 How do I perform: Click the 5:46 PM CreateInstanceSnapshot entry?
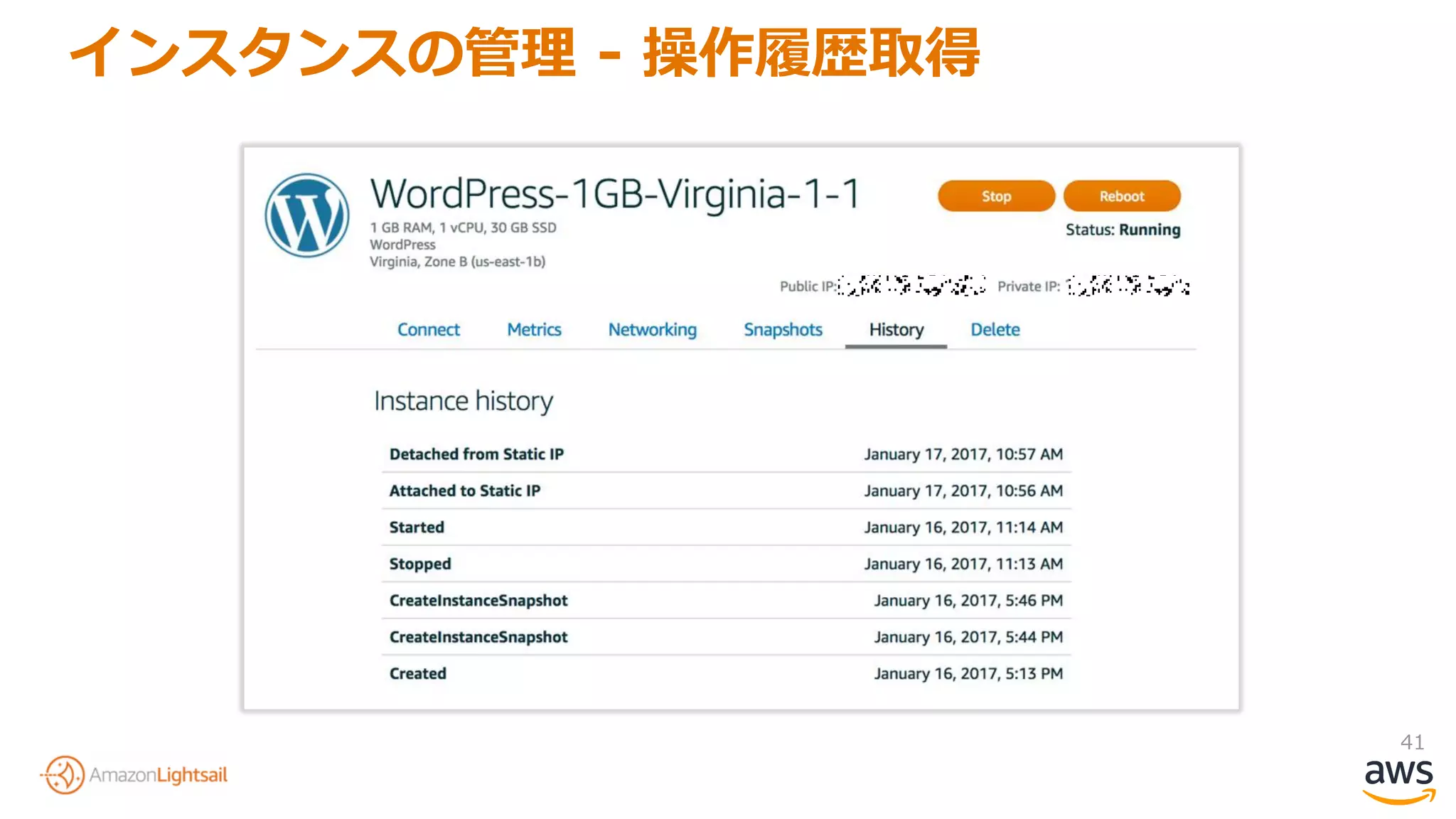[478, 601]
